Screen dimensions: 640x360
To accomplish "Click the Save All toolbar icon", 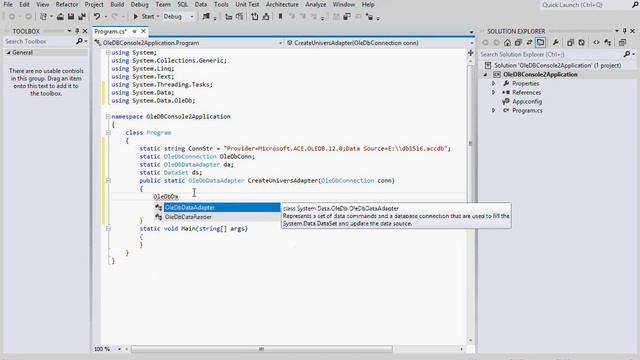I will tap(82, 17).
